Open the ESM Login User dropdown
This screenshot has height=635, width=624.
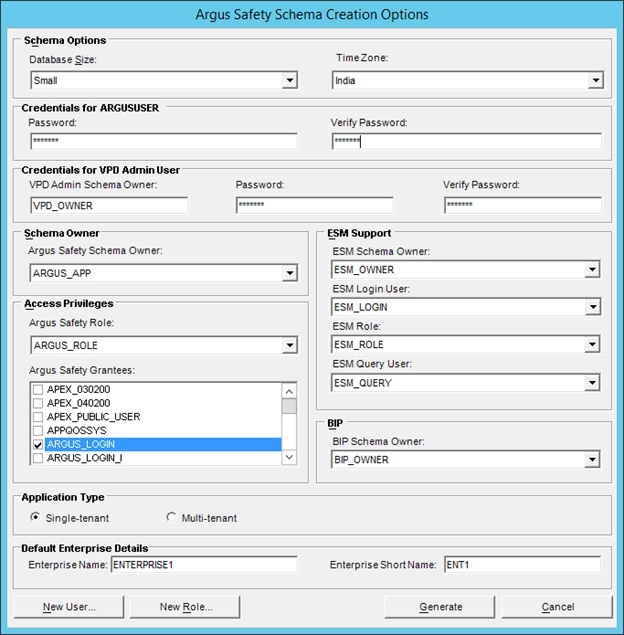(592, 307)
